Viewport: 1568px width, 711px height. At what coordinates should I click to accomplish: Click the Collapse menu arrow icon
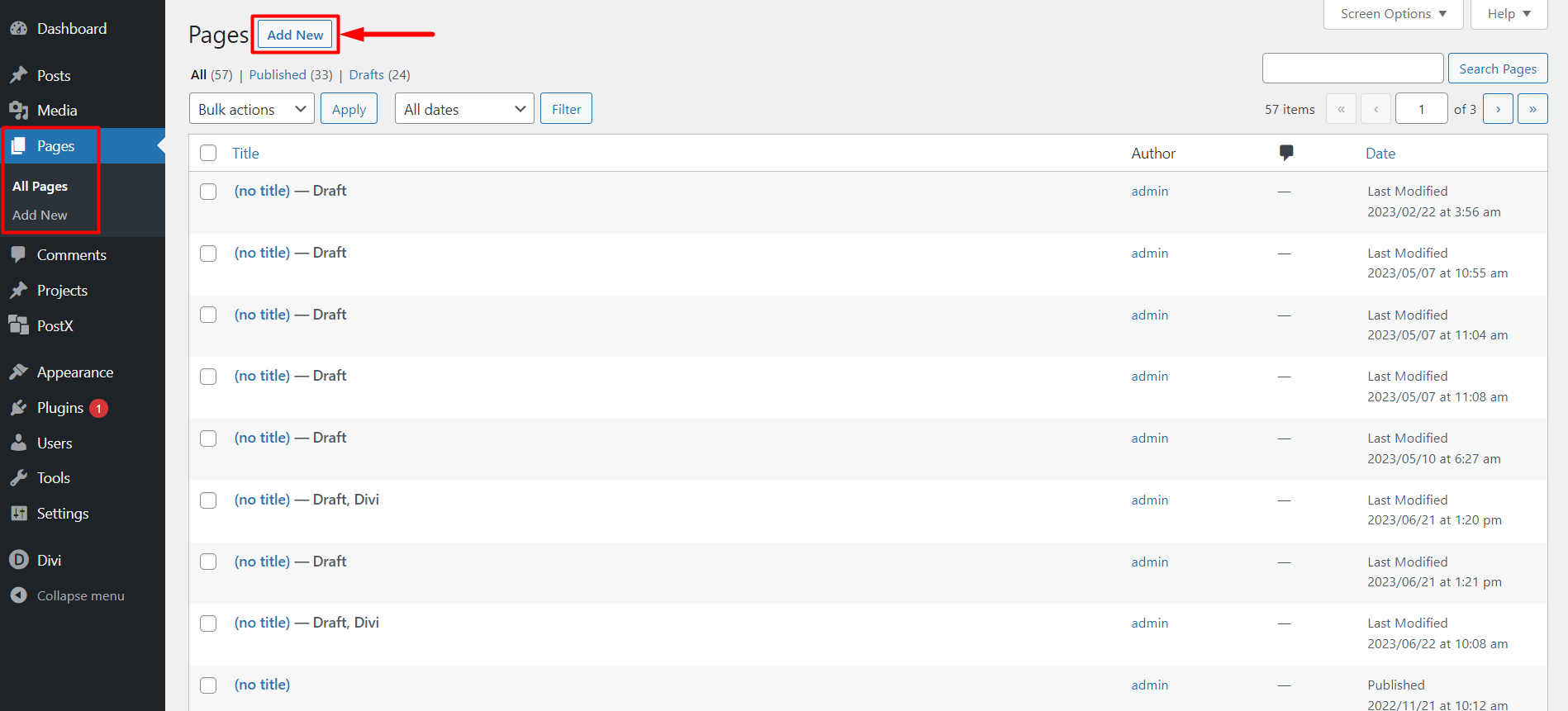tap(18, 595)
